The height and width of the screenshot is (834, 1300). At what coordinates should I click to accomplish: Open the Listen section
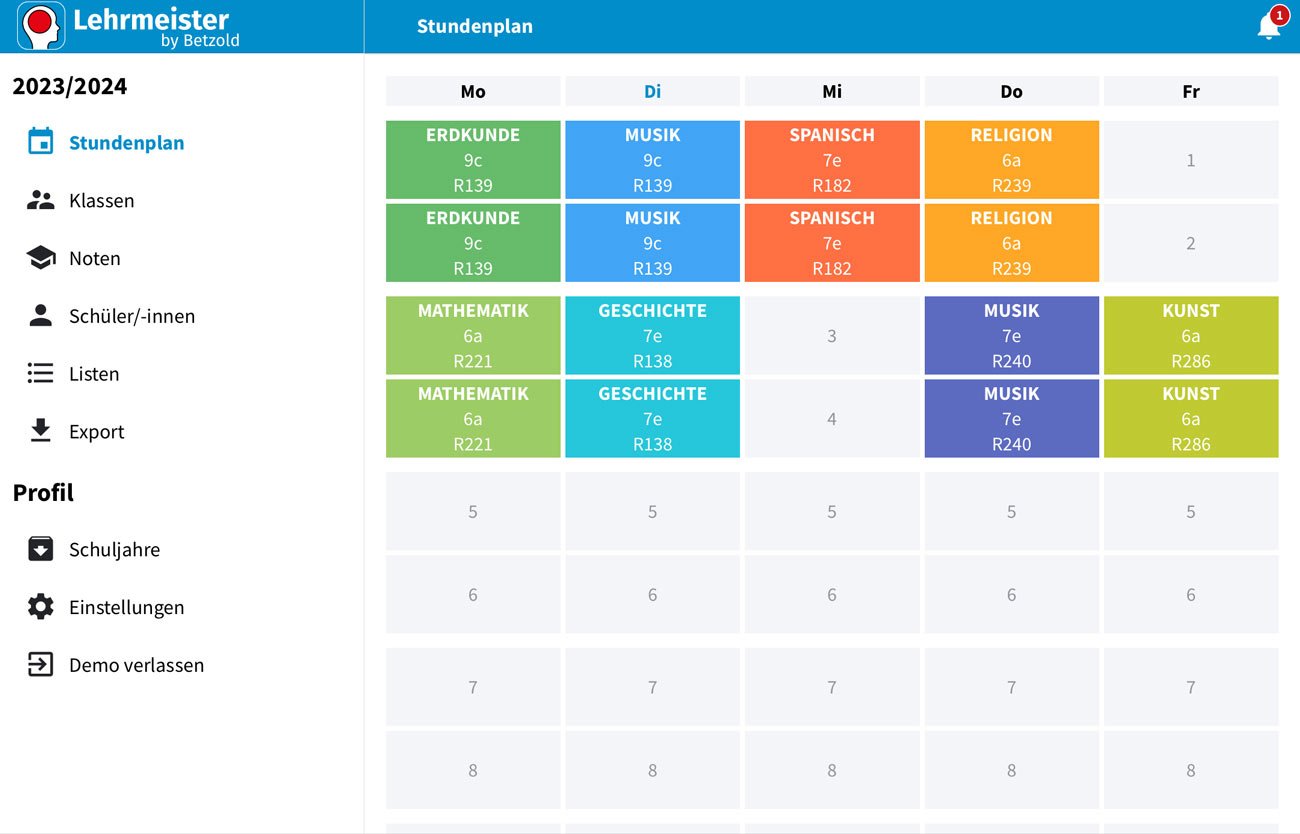tap(94, 374)
